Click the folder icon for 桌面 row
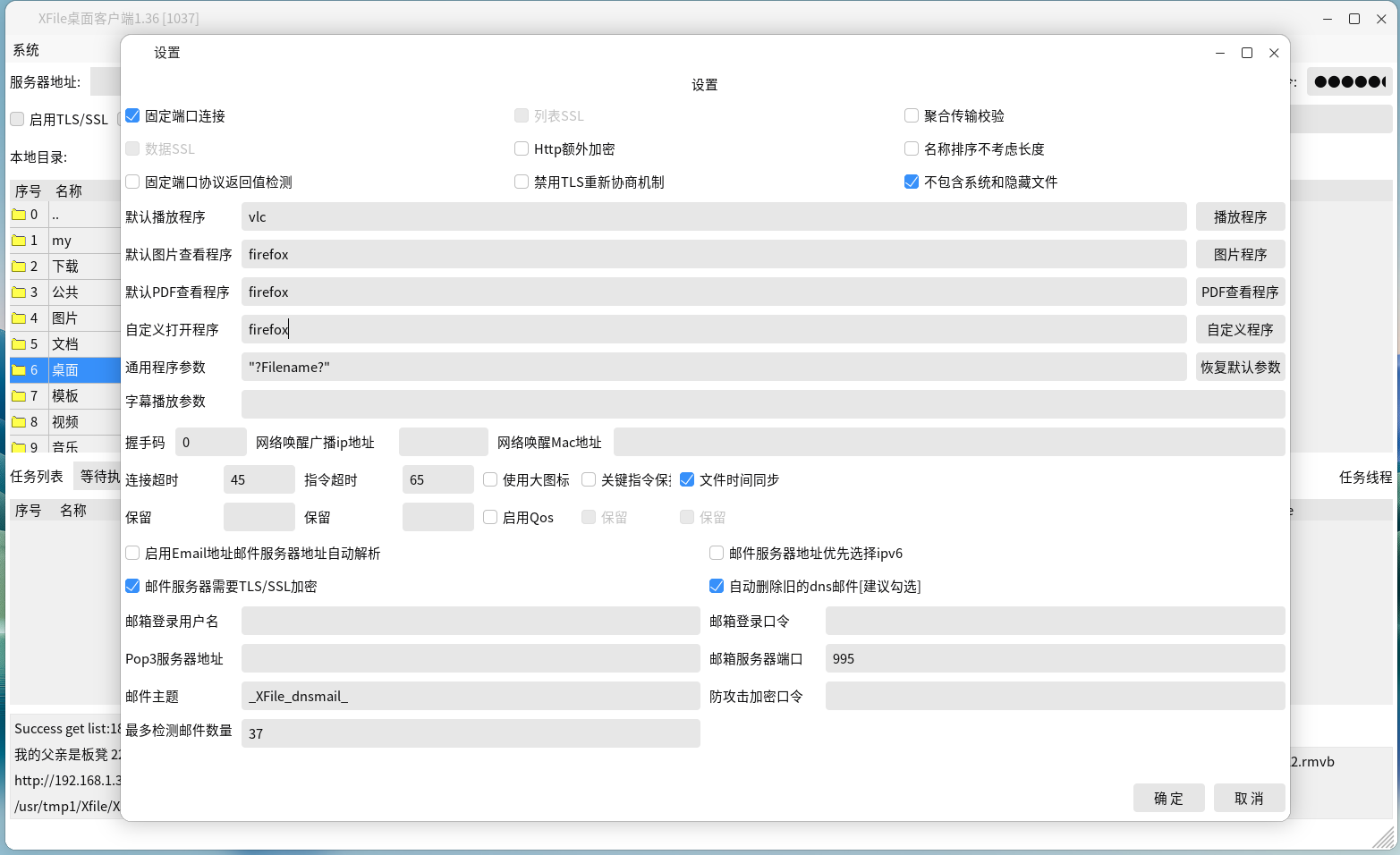This screenshot has height=855, width=1400. (x=19, y=369)
